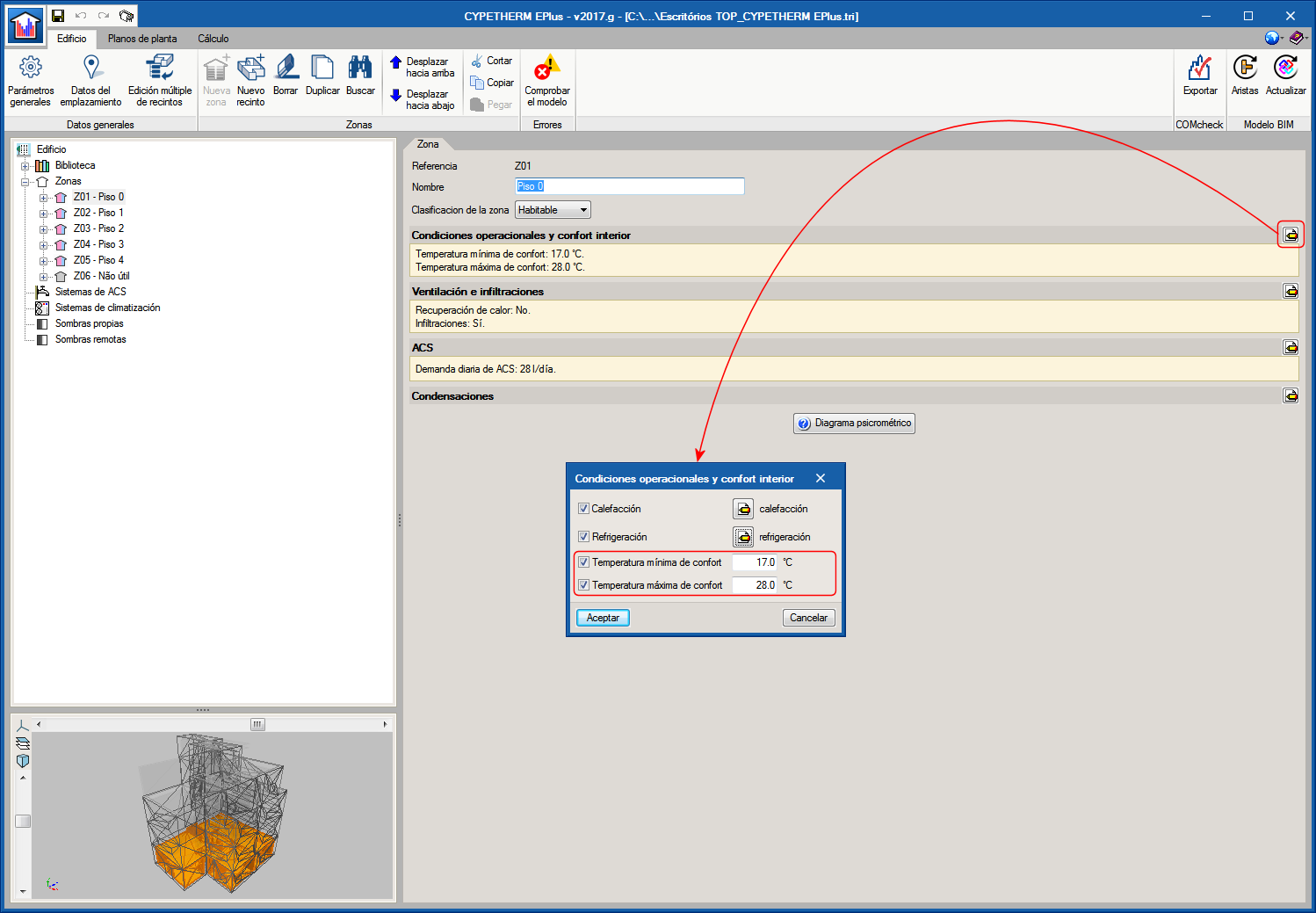Image resolution: width=1316 pixels, height=913 pixels.
Task: Click the undo arrow in title bar
Action: (x=81, y=16)
